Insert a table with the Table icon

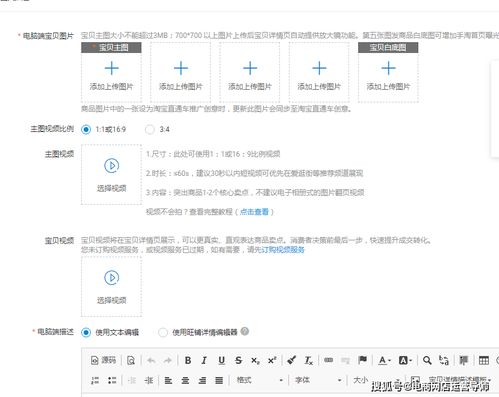click(x=484, y=360)
